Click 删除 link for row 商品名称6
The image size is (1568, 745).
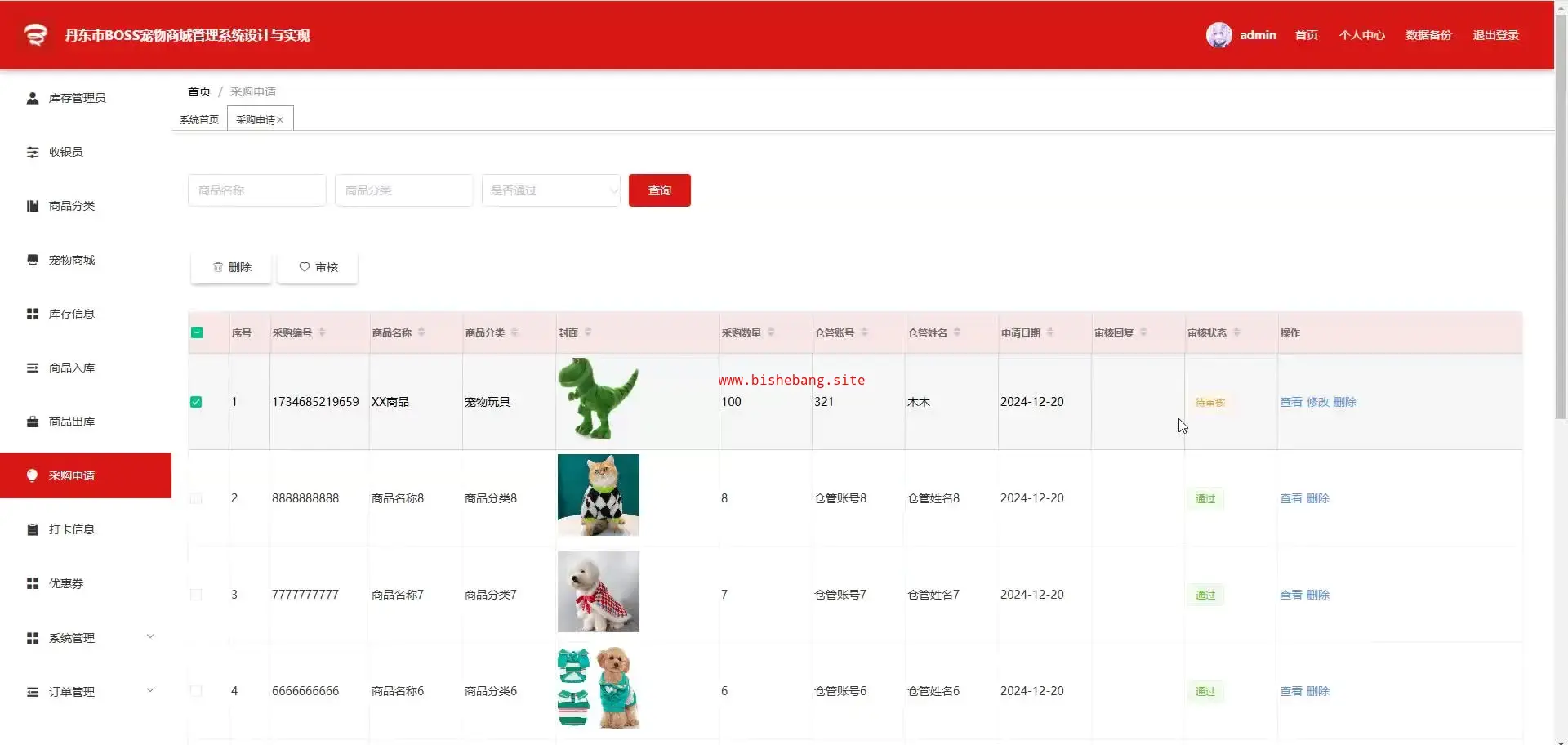1318,691
